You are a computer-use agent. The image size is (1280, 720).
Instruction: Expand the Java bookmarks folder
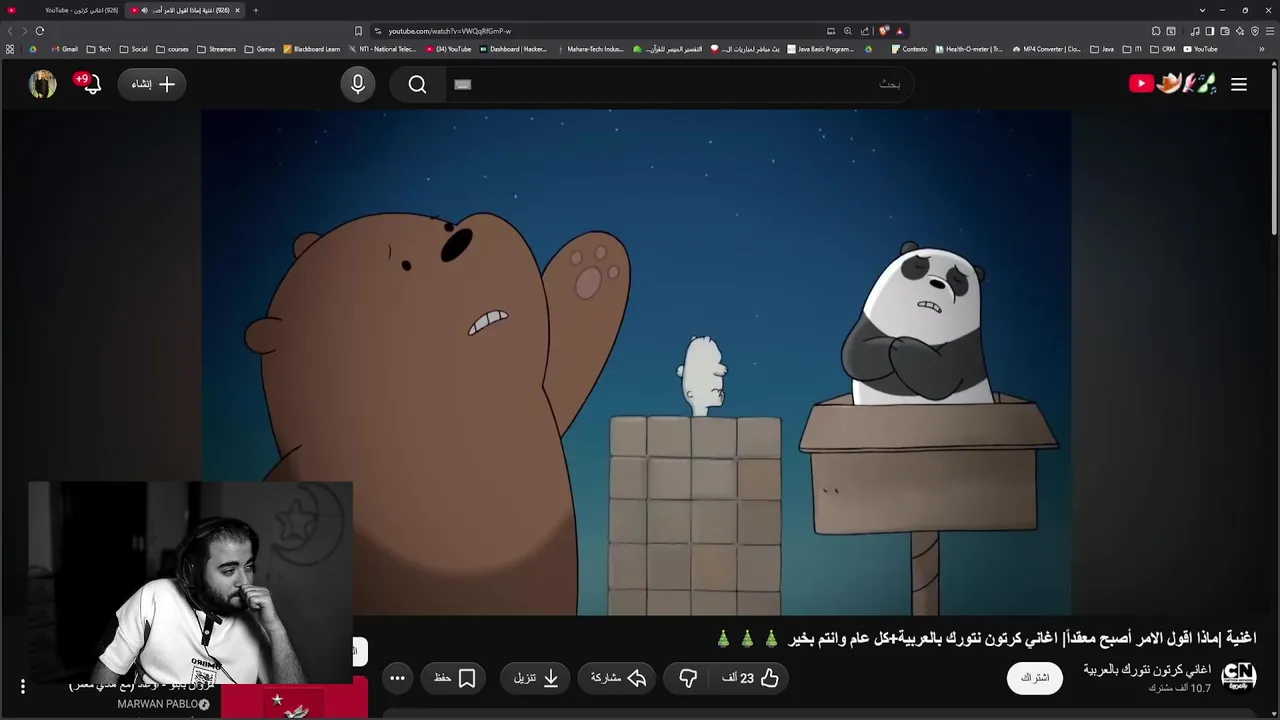(1102, 49)
